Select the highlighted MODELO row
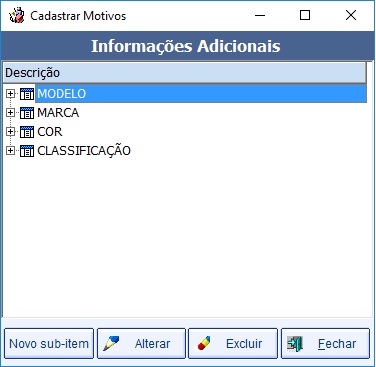 tap(201, 94)
